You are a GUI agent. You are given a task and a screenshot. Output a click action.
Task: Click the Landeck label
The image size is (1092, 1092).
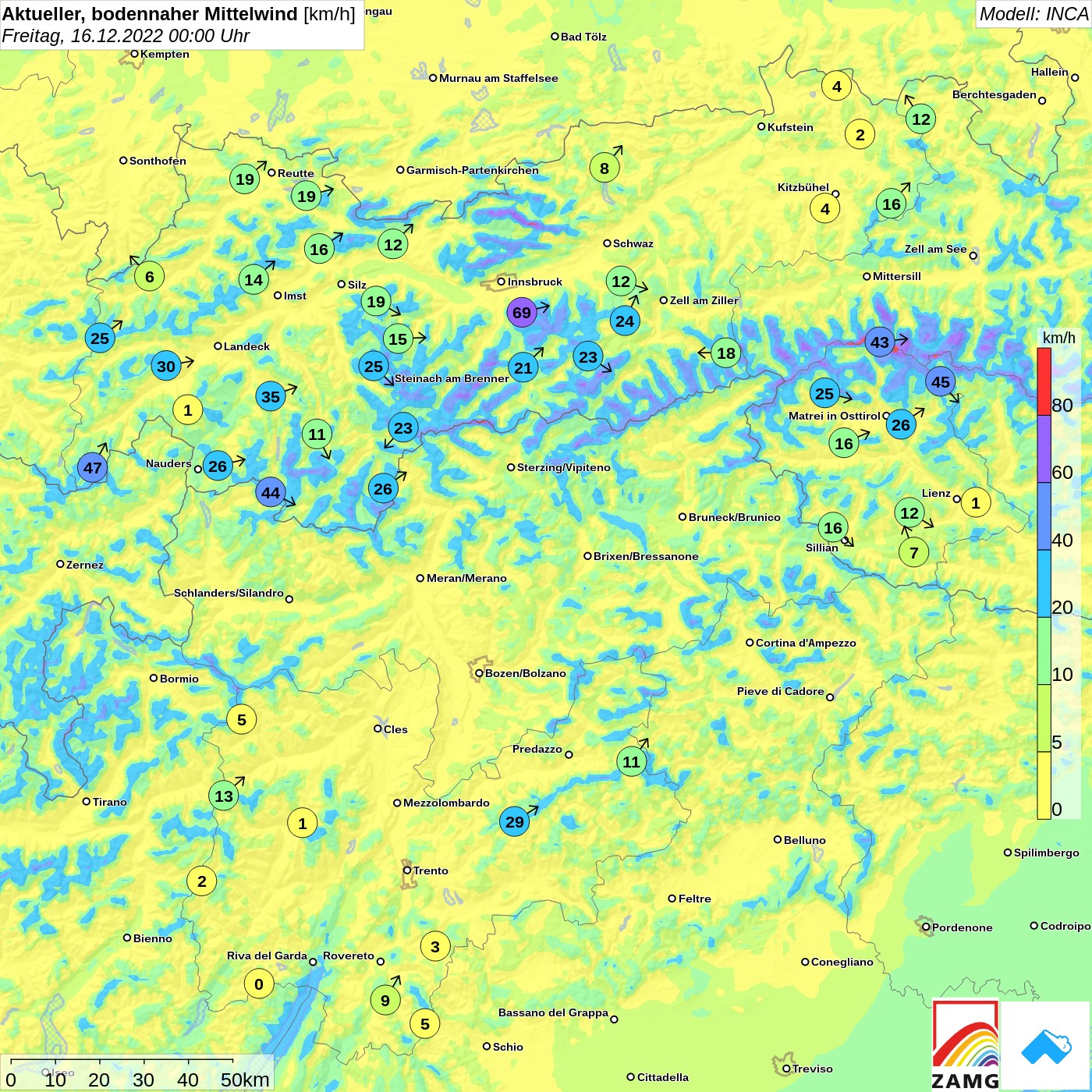pos(246,346)
